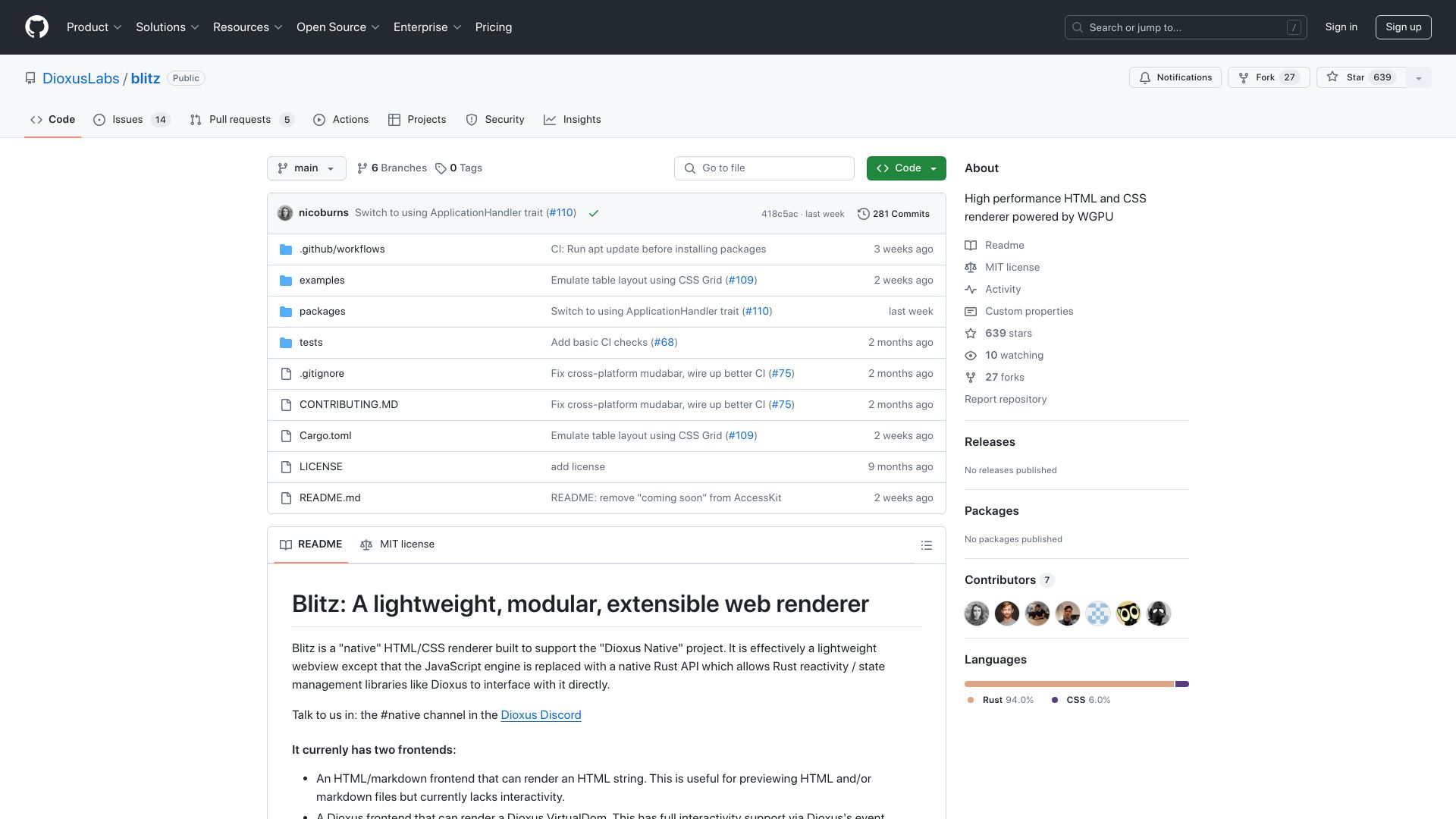Click the Sign in link
Image resolution: width=1456 pixels, height=819 pixels.
coord(1341,27)
